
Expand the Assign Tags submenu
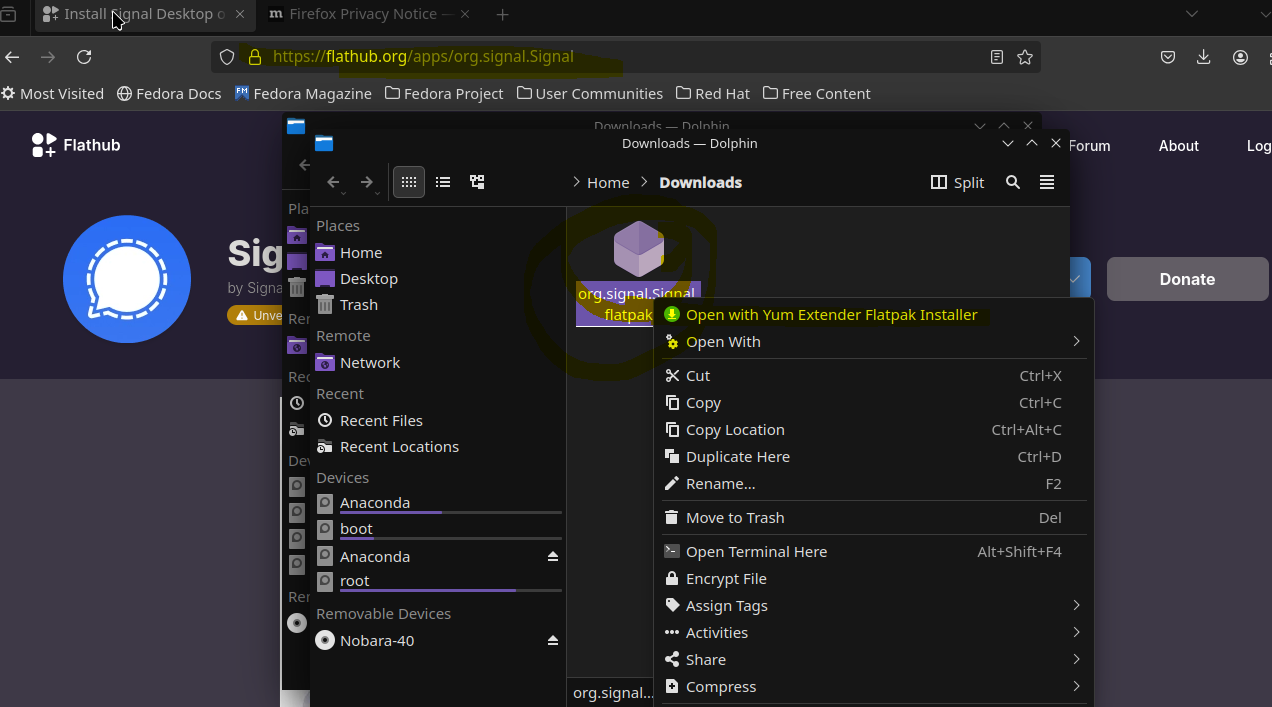(876, 605)
